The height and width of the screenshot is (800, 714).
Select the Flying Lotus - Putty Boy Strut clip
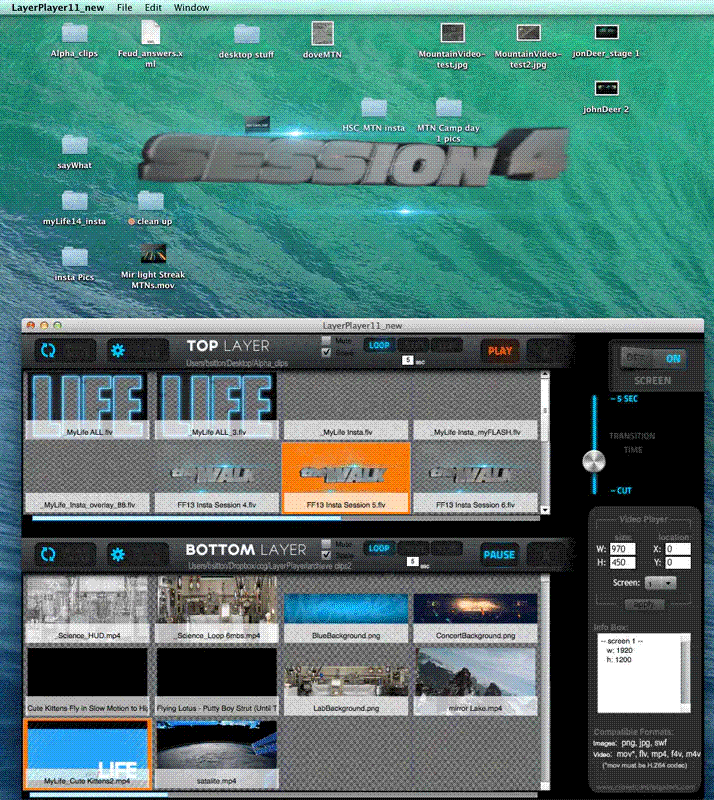[217, 682]
